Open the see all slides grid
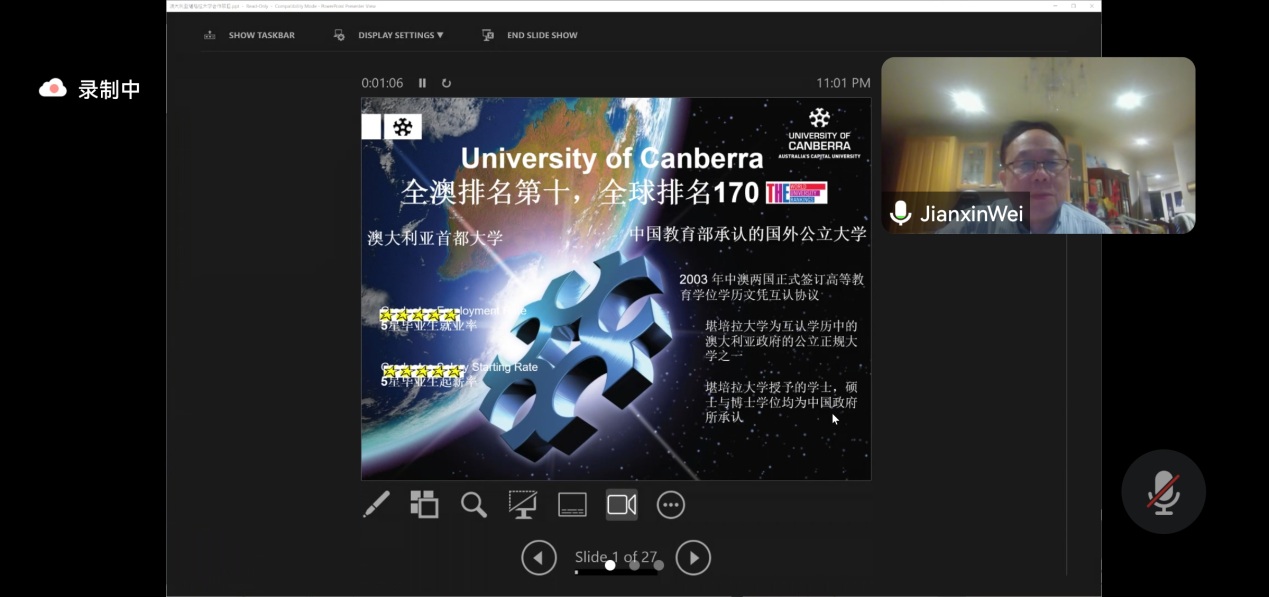Screen dimensions: 1269x597 coord(424,505)
